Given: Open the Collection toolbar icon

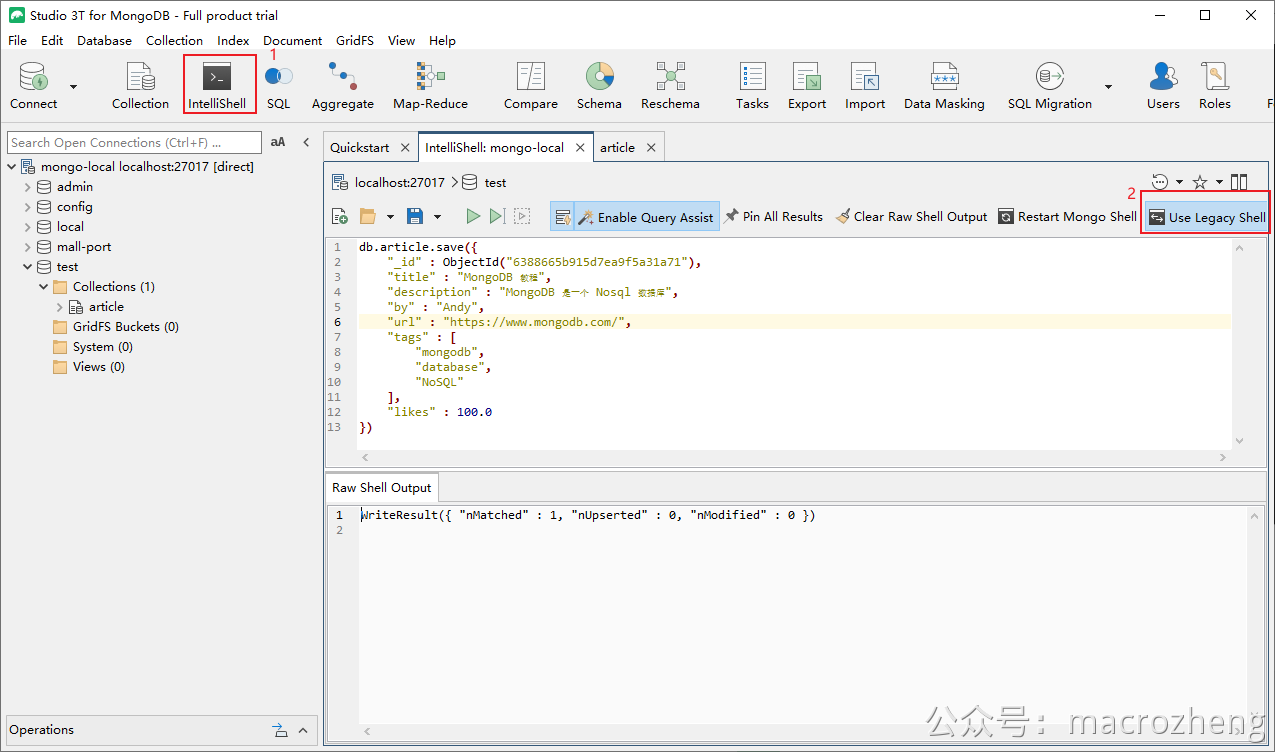Looking at the screenshot, I should (140, 85).
